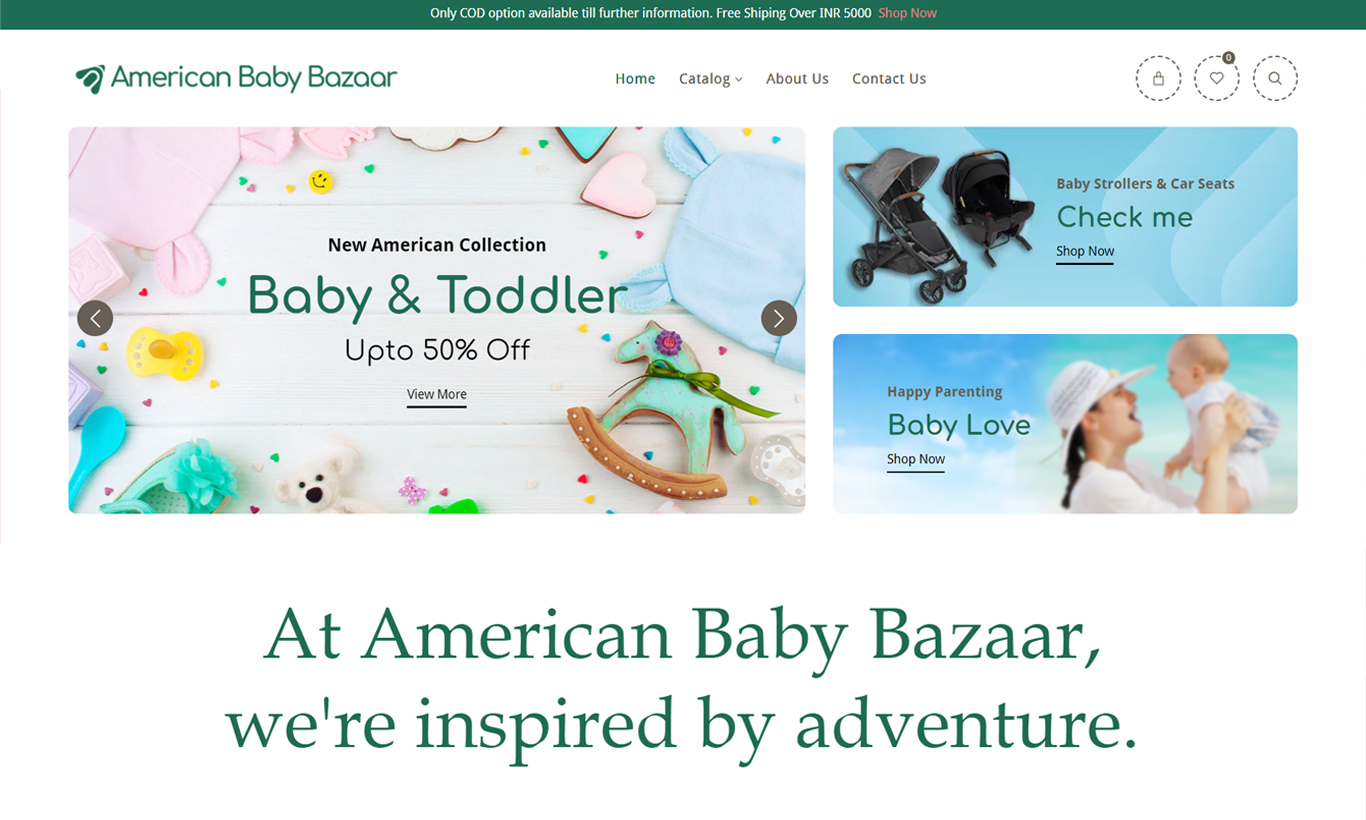
Task: Open the Contact Us page
Action: click(889, 78)
